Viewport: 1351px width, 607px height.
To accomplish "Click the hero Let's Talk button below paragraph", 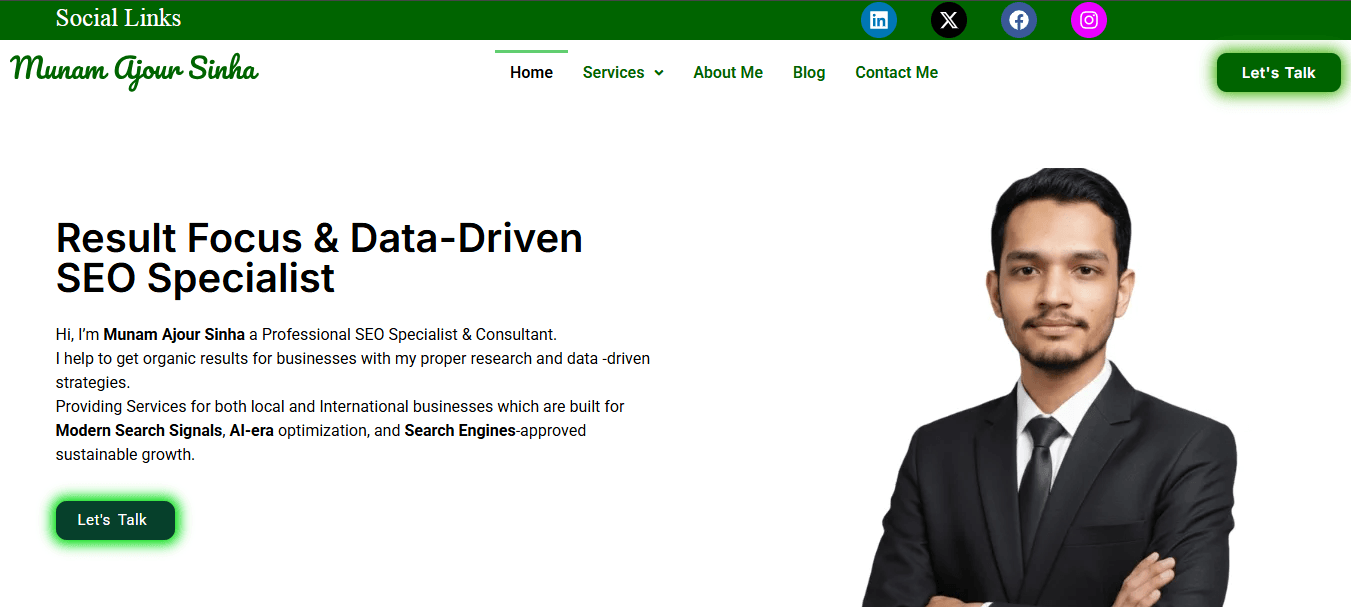I will point(115,520).
